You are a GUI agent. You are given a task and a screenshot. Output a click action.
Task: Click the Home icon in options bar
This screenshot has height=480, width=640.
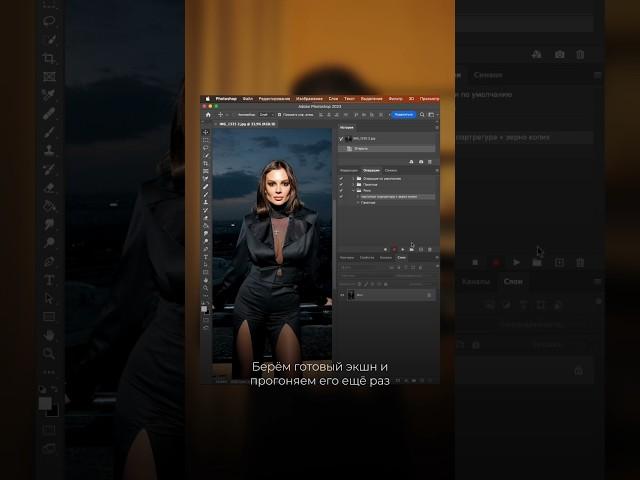[x=208, y=115]
